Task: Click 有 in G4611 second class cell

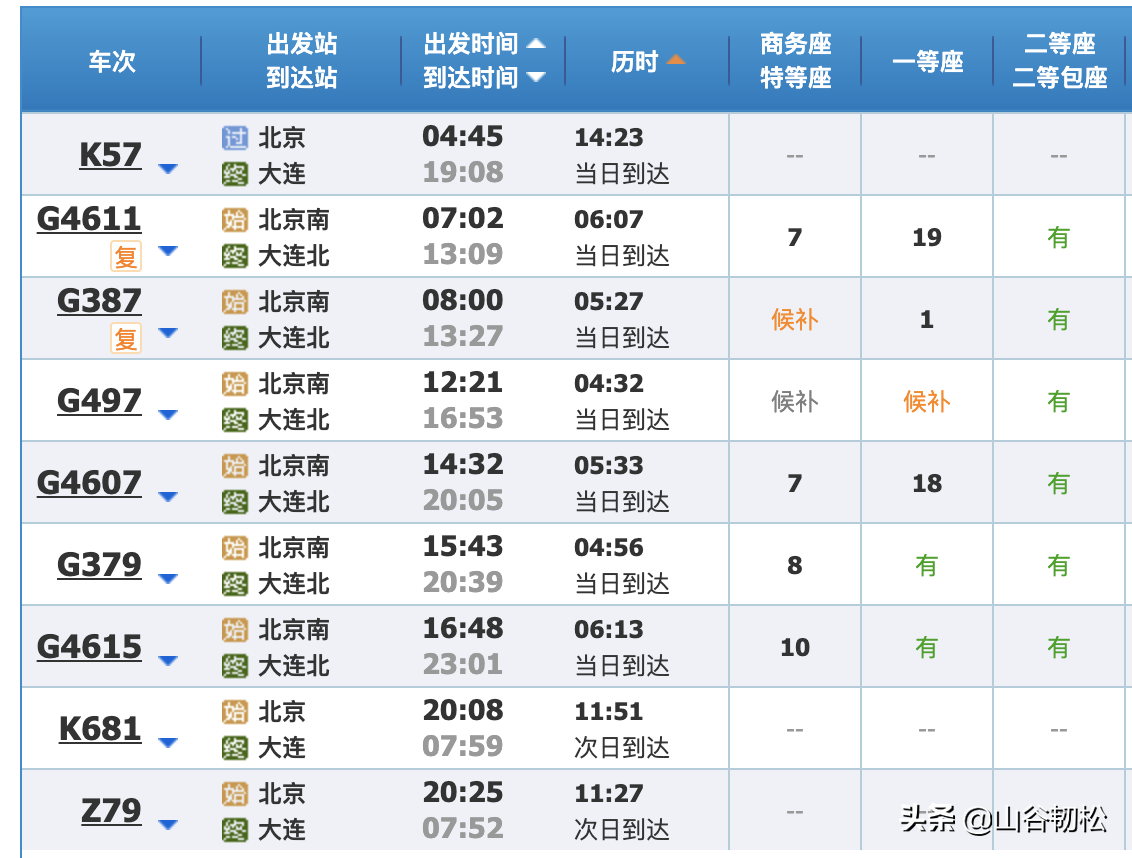Action: pos(1058,237)
